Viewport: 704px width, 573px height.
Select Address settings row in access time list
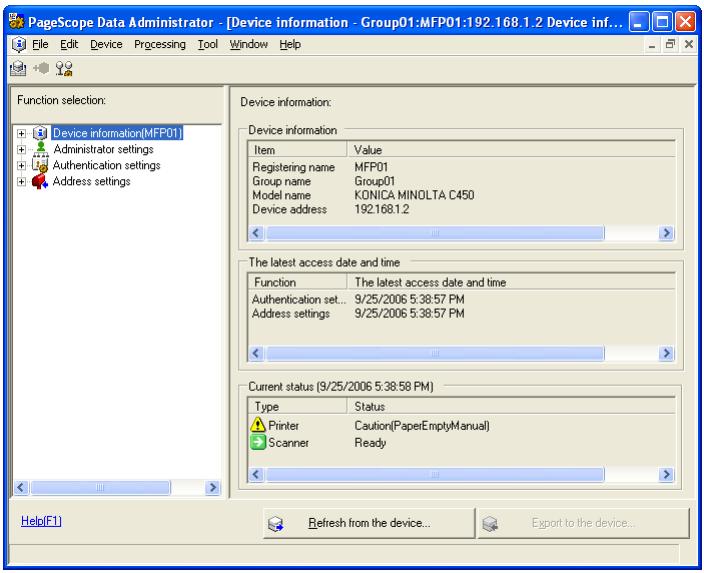tap(462, 313)
